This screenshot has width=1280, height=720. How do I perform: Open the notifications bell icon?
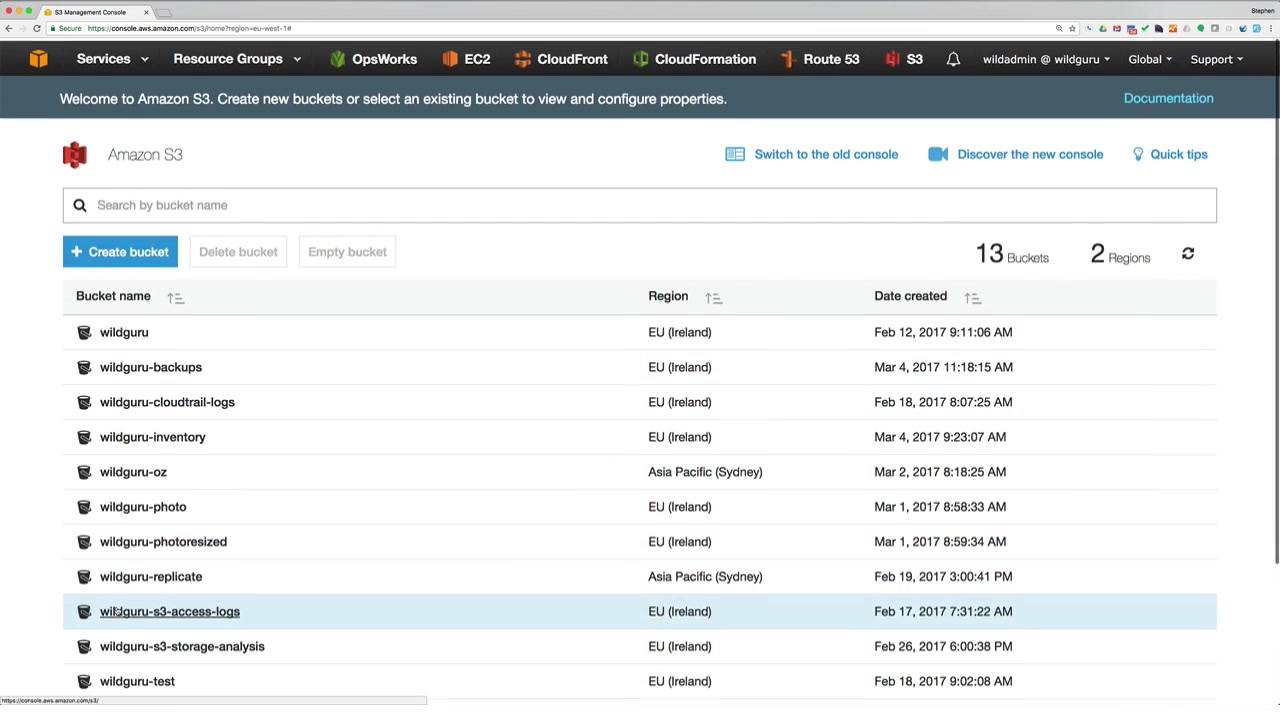[953, 59]
